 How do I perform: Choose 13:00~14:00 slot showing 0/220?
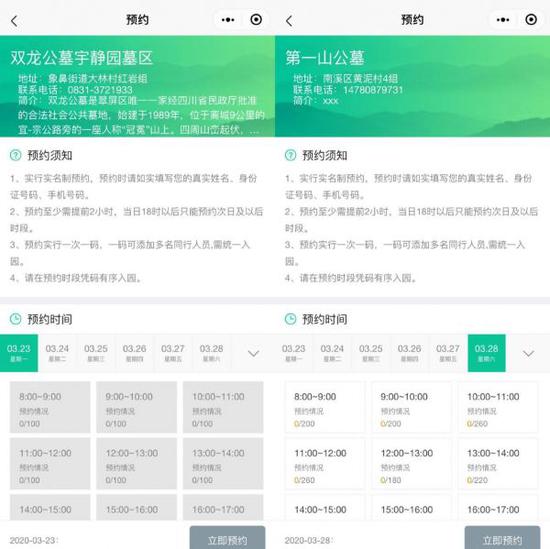pos(498,463)
